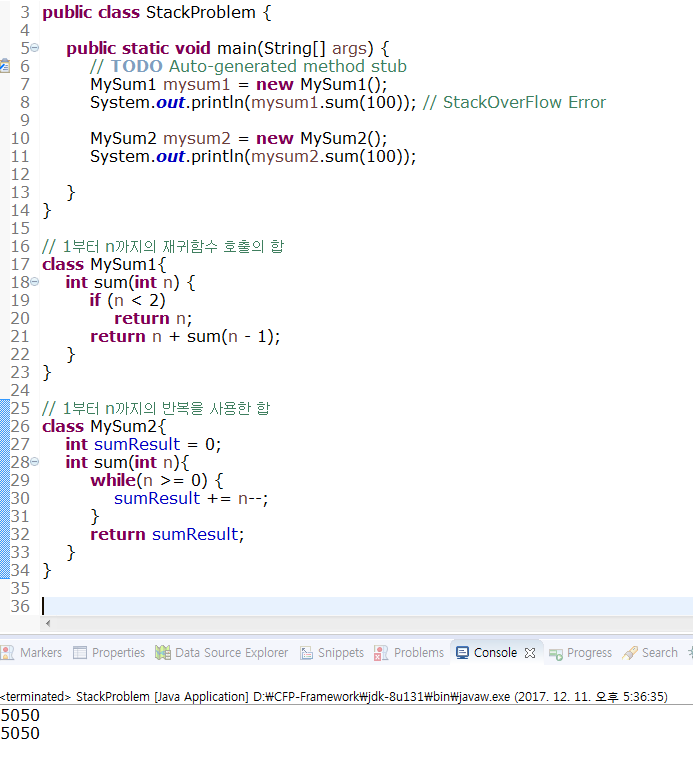
Task: Click 'sumResult += n--;' on line 30
Action: click(191, 498)
